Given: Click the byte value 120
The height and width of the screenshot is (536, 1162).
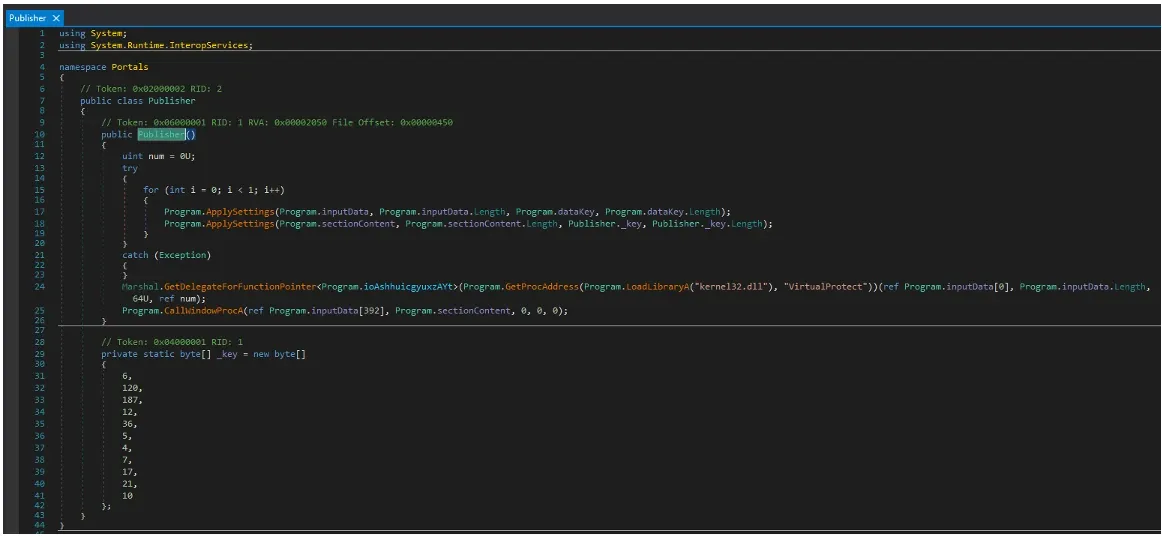Looking at the screenshot, I should tap(130, 387).
